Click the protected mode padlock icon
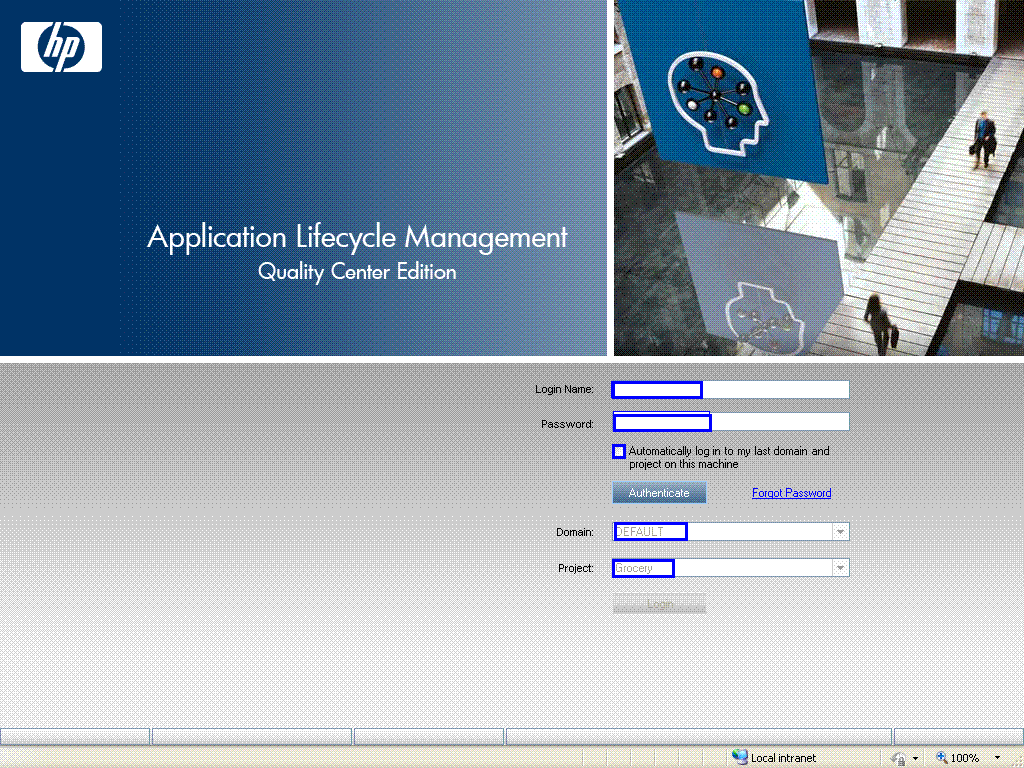1024x768 pixels. tap(899, 758)
